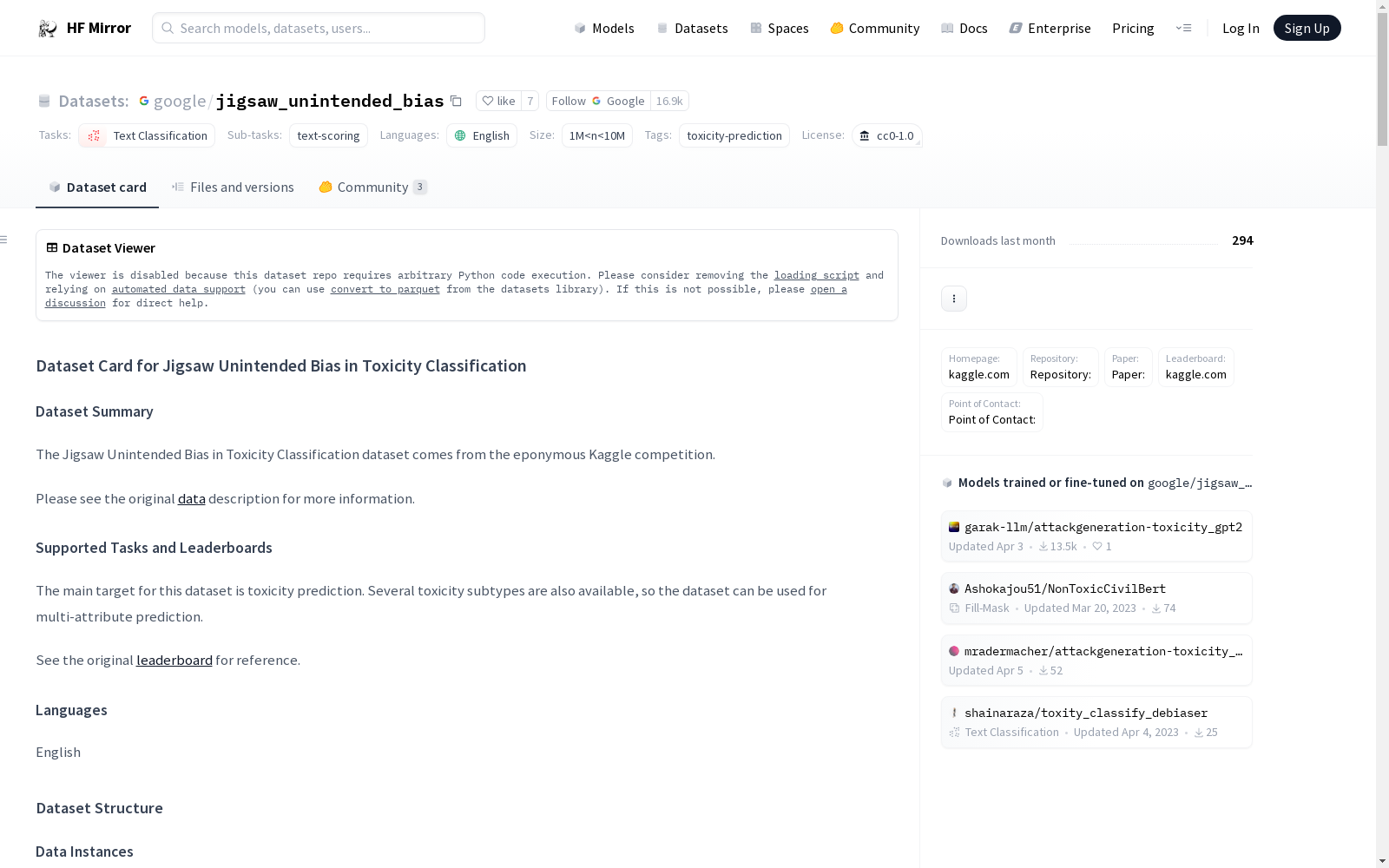Screen dimensions: 1389x868
Task: Click the like count 7
Action: tap(530, 101)
